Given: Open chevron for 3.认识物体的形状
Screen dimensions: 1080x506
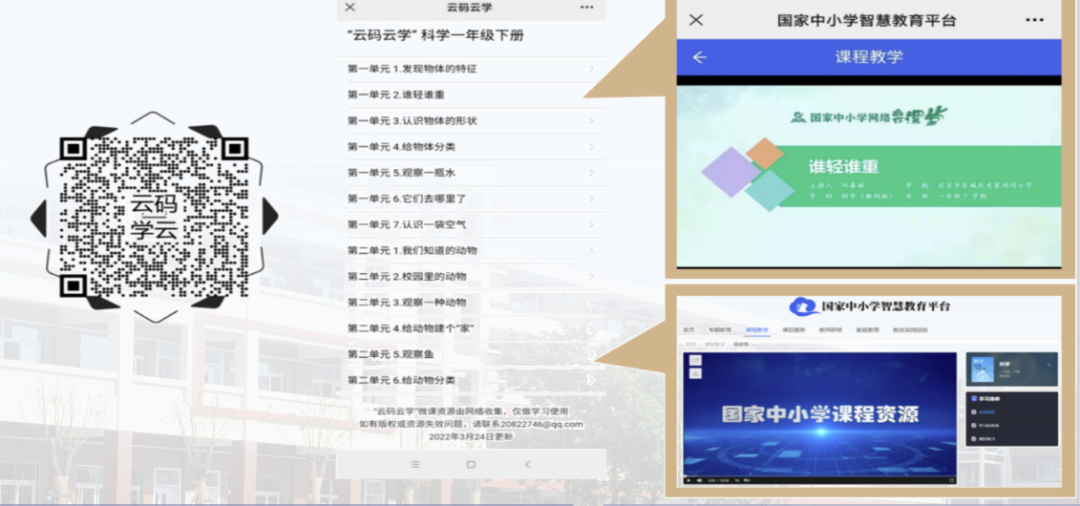Looking at the screenshot, I should click(591, 120).
